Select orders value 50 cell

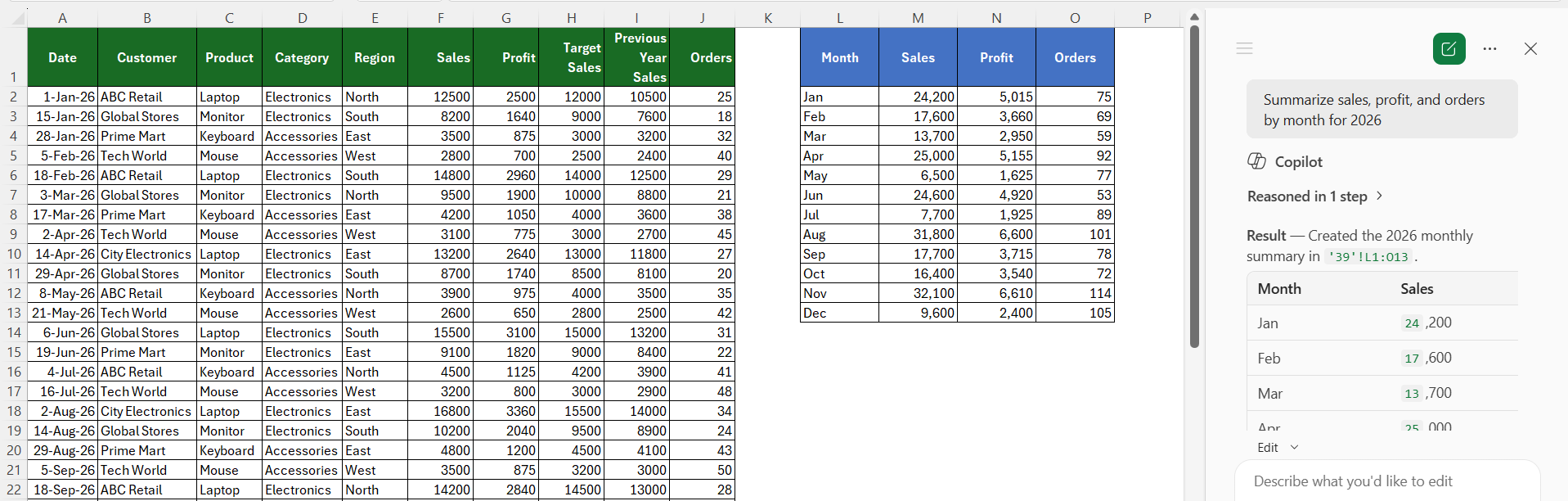[702, 470]
